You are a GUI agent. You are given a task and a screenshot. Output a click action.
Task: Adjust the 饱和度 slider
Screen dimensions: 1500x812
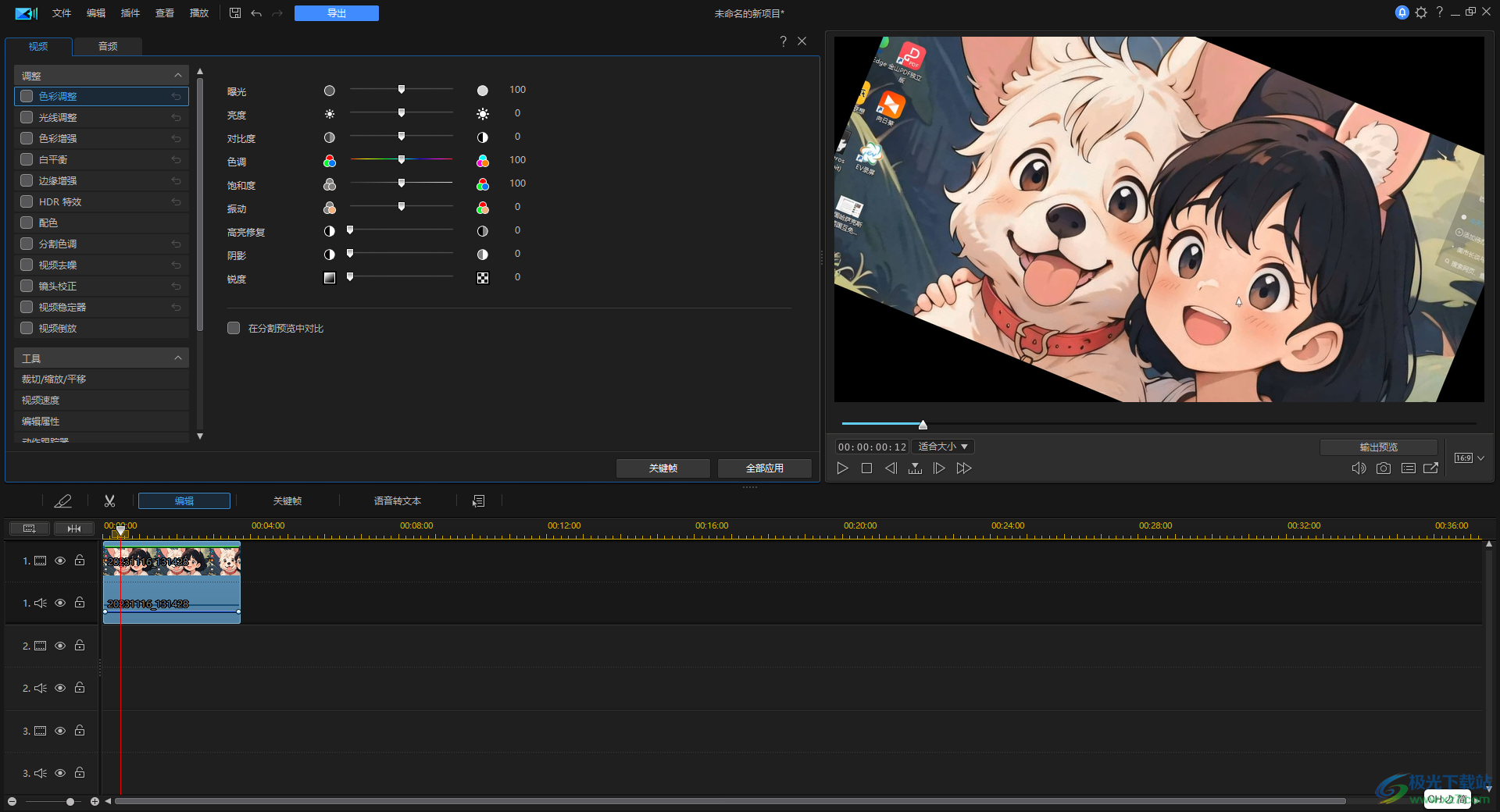(402, 183)
